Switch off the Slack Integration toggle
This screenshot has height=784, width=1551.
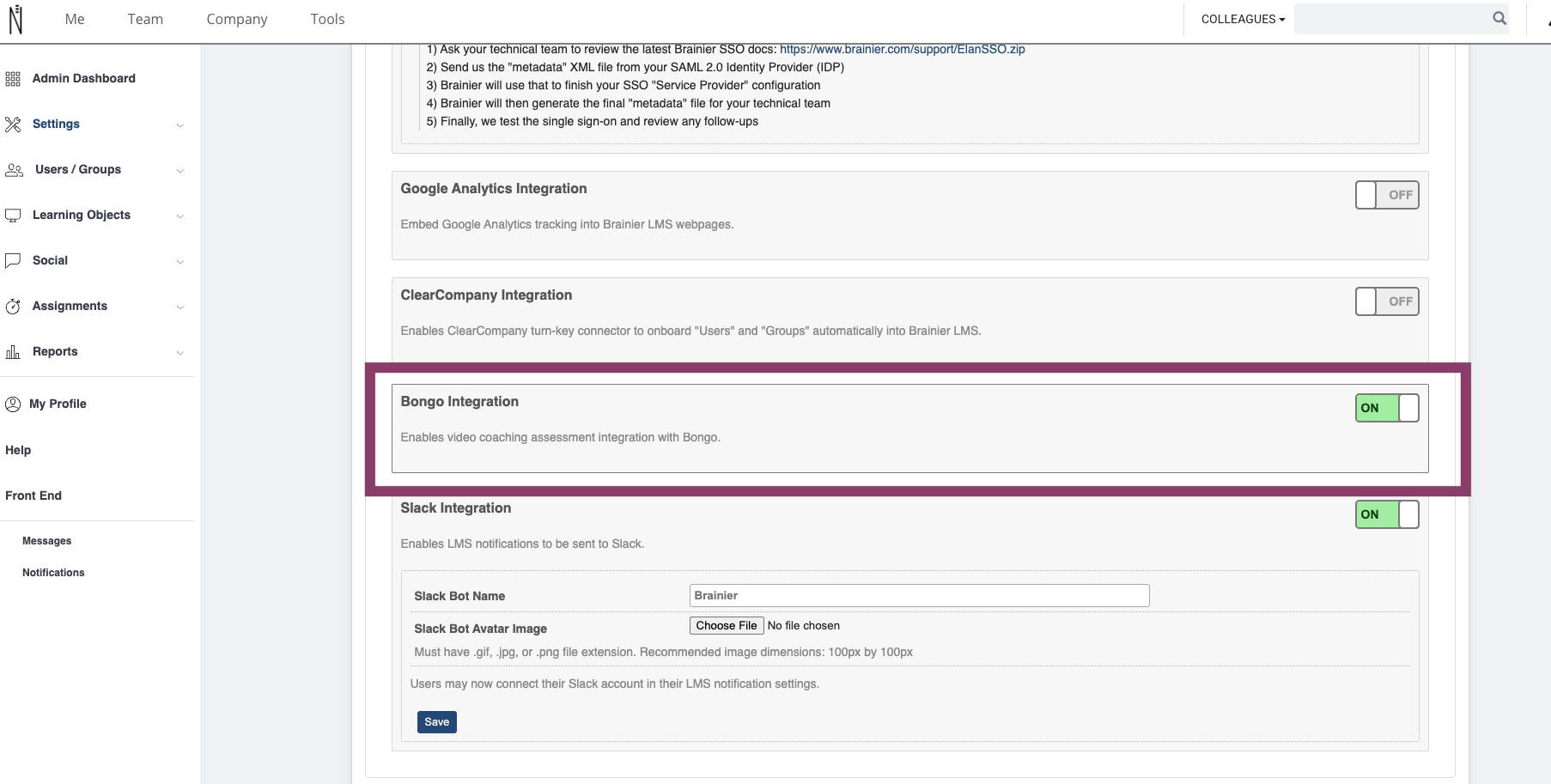click(1387, 514)
